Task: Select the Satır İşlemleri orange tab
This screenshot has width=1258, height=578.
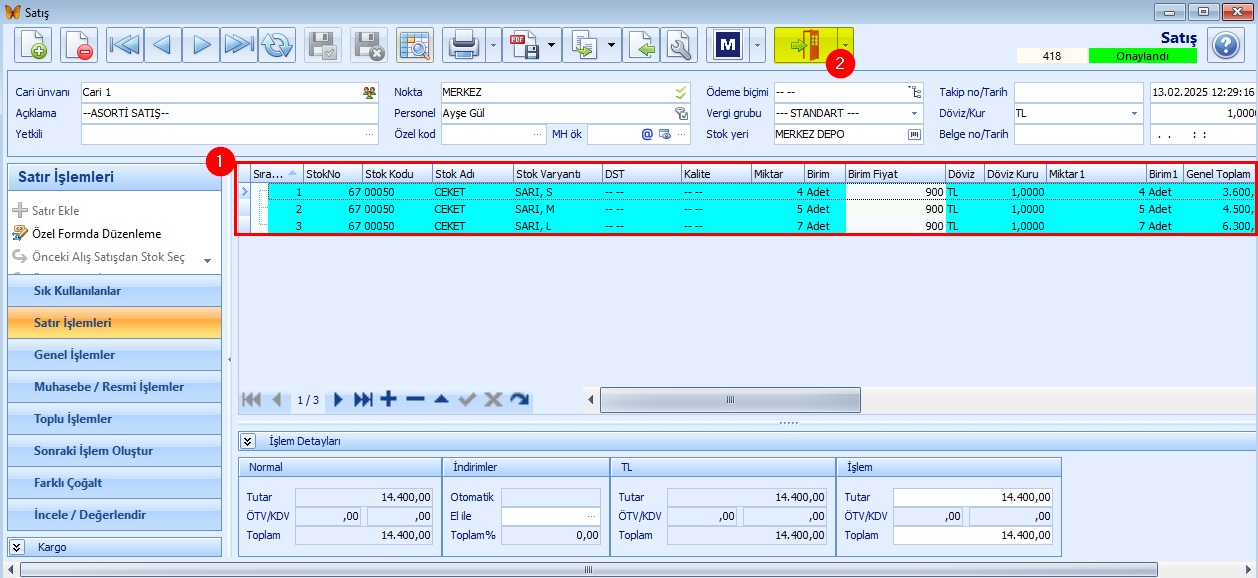Action: [114, 323]
